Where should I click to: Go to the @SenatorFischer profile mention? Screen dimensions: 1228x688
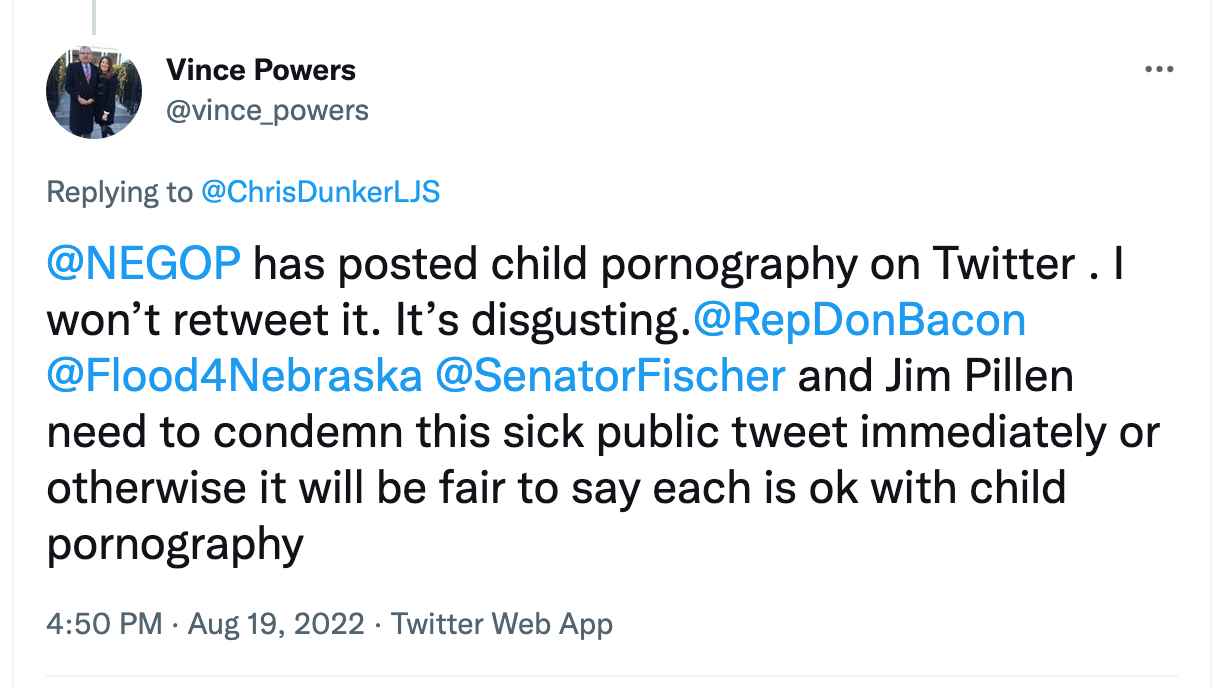610,376
